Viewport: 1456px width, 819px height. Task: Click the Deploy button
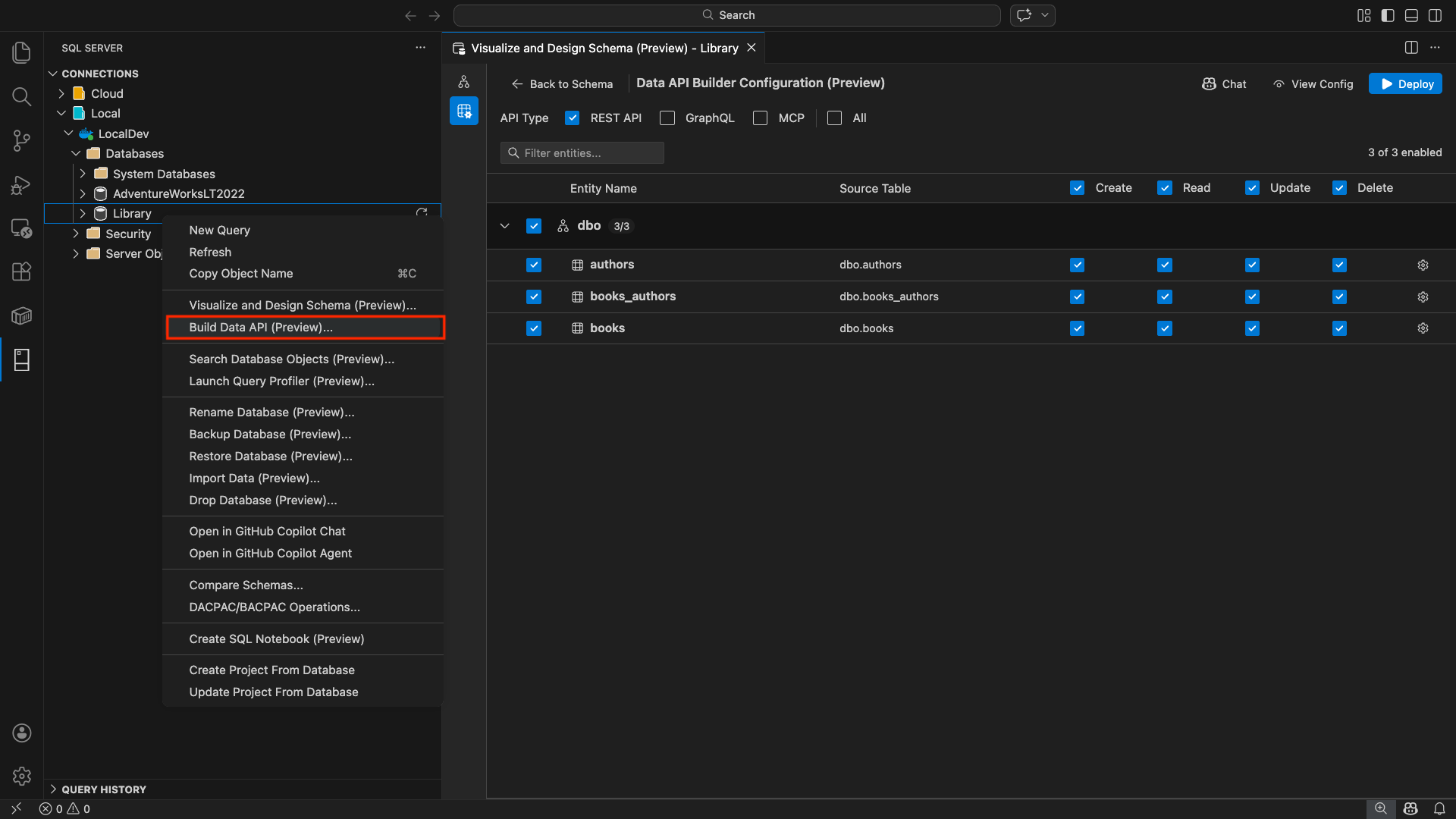1405,83
